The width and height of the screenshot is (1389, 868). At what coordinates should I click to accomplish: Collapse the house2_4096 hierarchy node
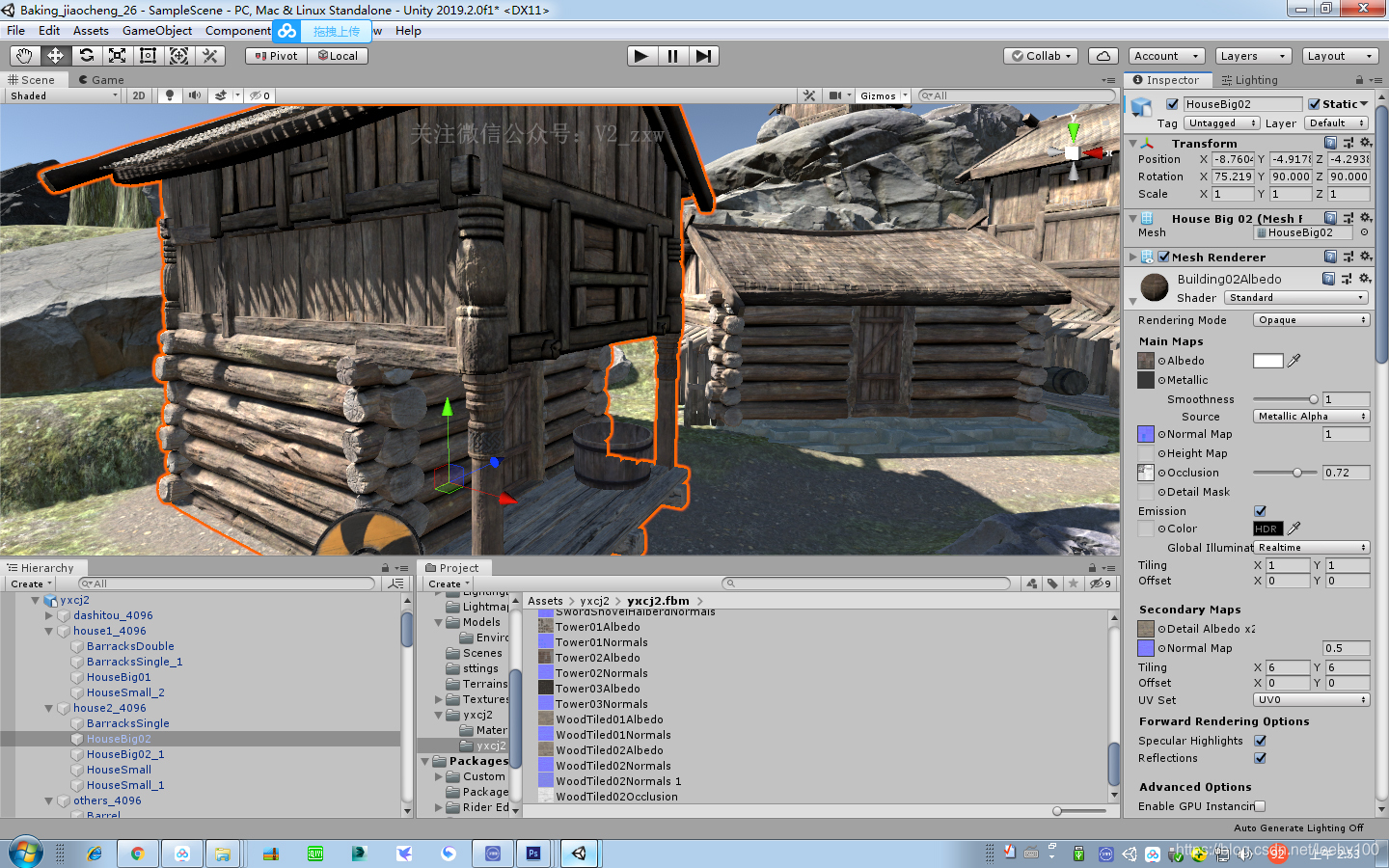48,708
